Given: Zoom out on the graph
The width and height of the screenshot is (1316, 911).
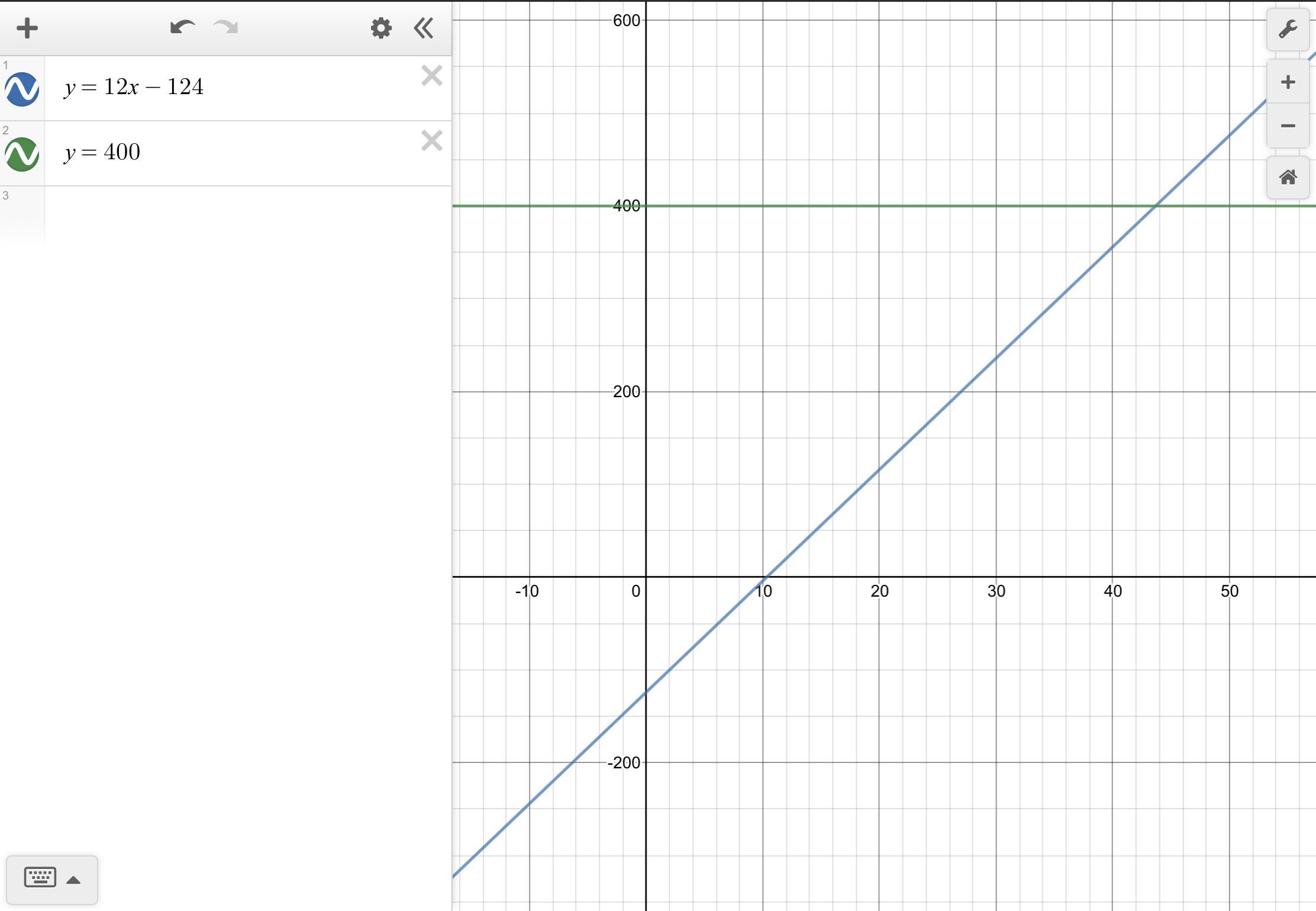Looking at the screenshot, I should tap(1288, 125).
